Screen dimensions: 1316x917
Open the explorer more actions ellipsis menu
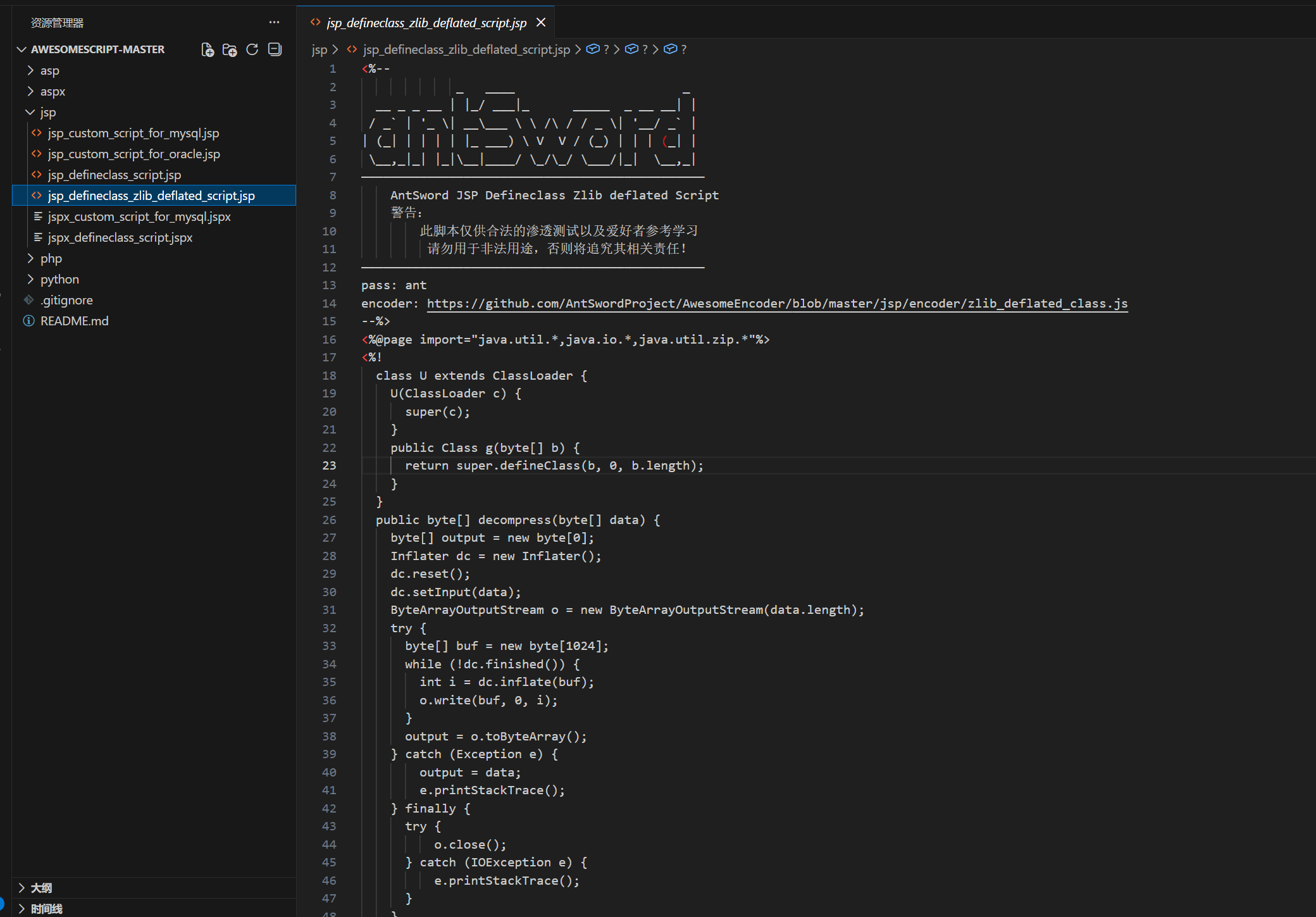(274, 22)
